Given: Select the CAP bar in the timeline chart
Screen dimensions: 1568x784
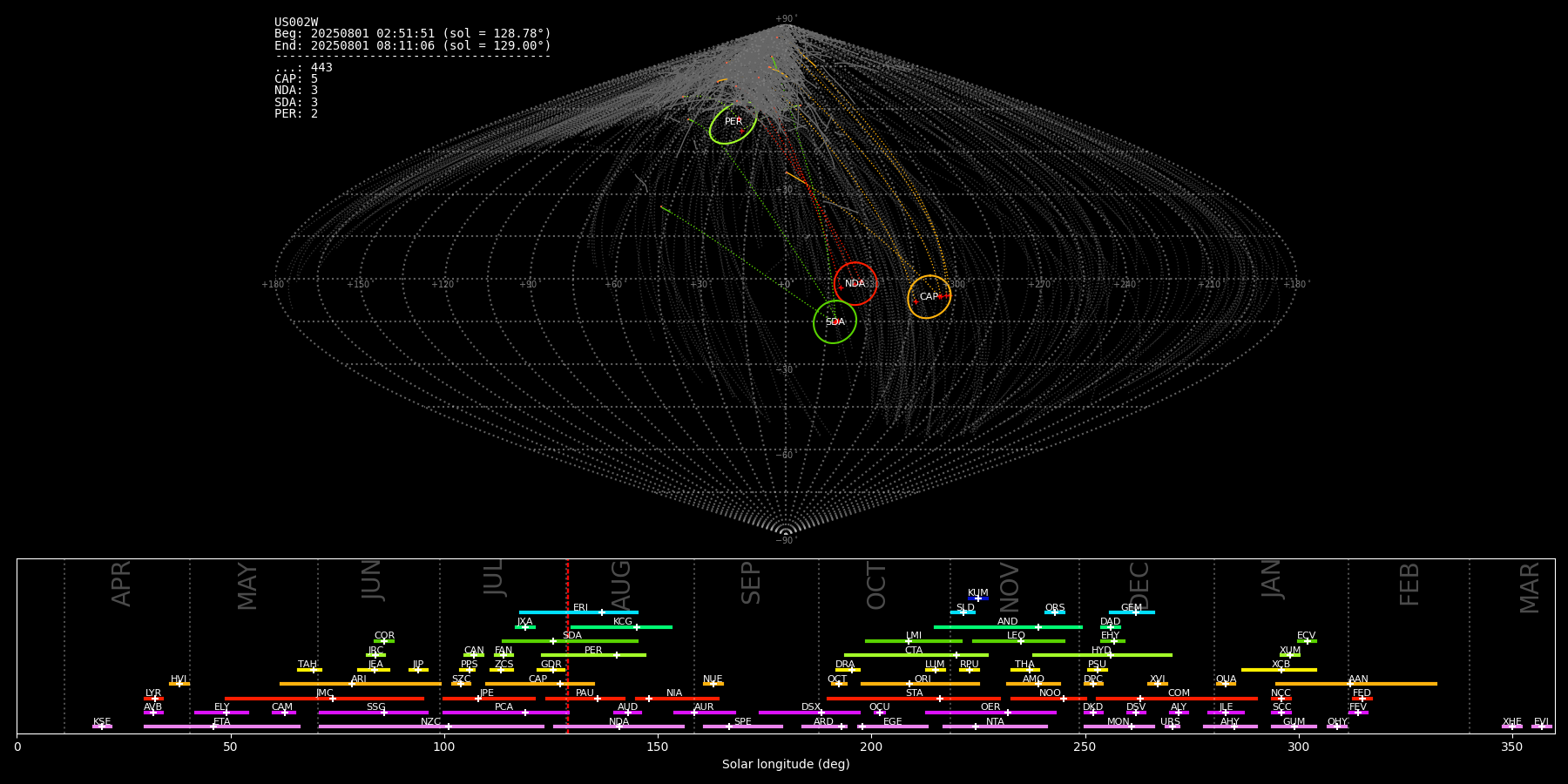Looking at the screenshot, I should pyautogui.click(x=540, y=684).
